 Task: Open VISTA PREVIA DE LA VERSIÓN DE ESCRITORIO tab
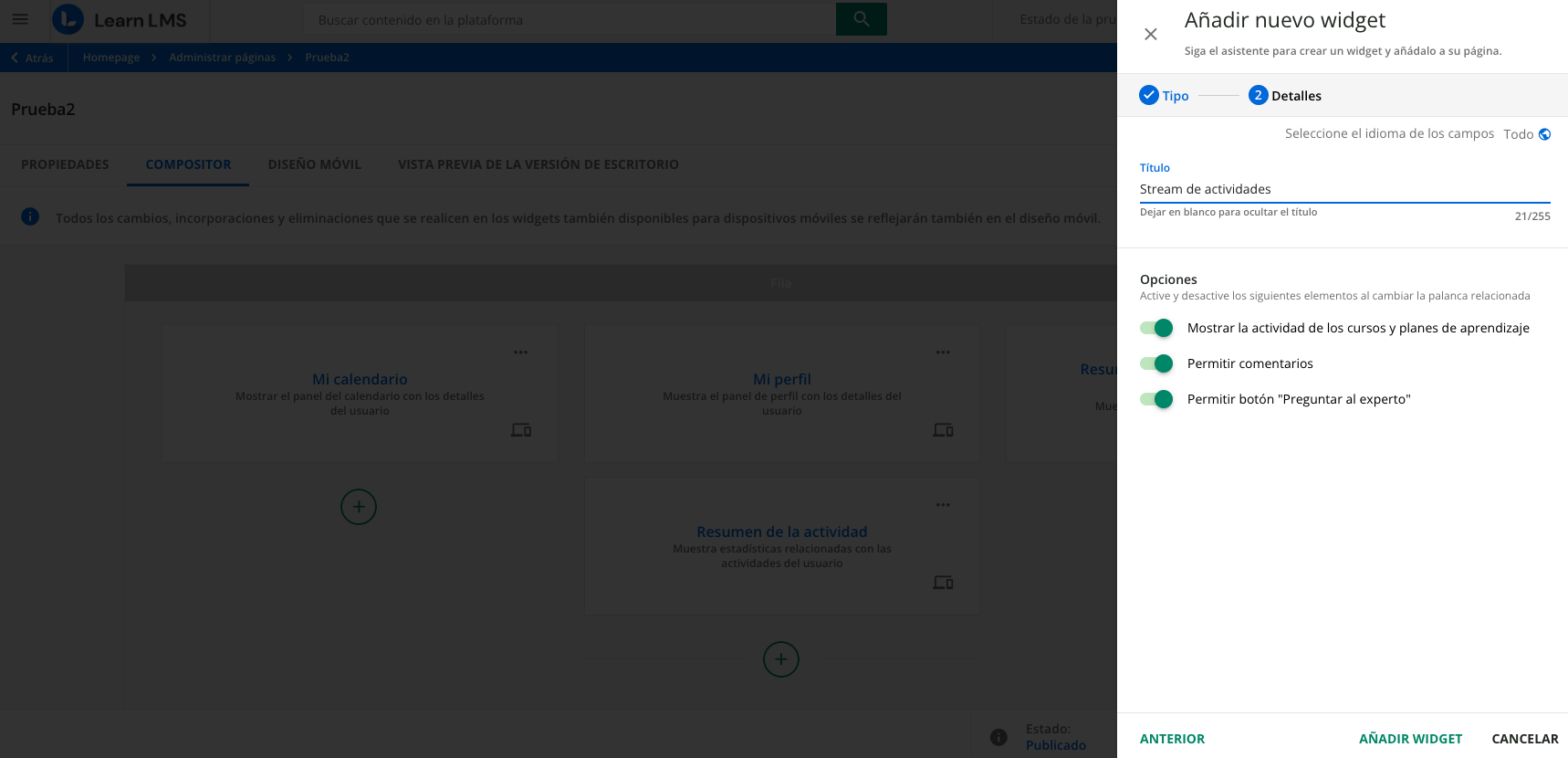538,164
